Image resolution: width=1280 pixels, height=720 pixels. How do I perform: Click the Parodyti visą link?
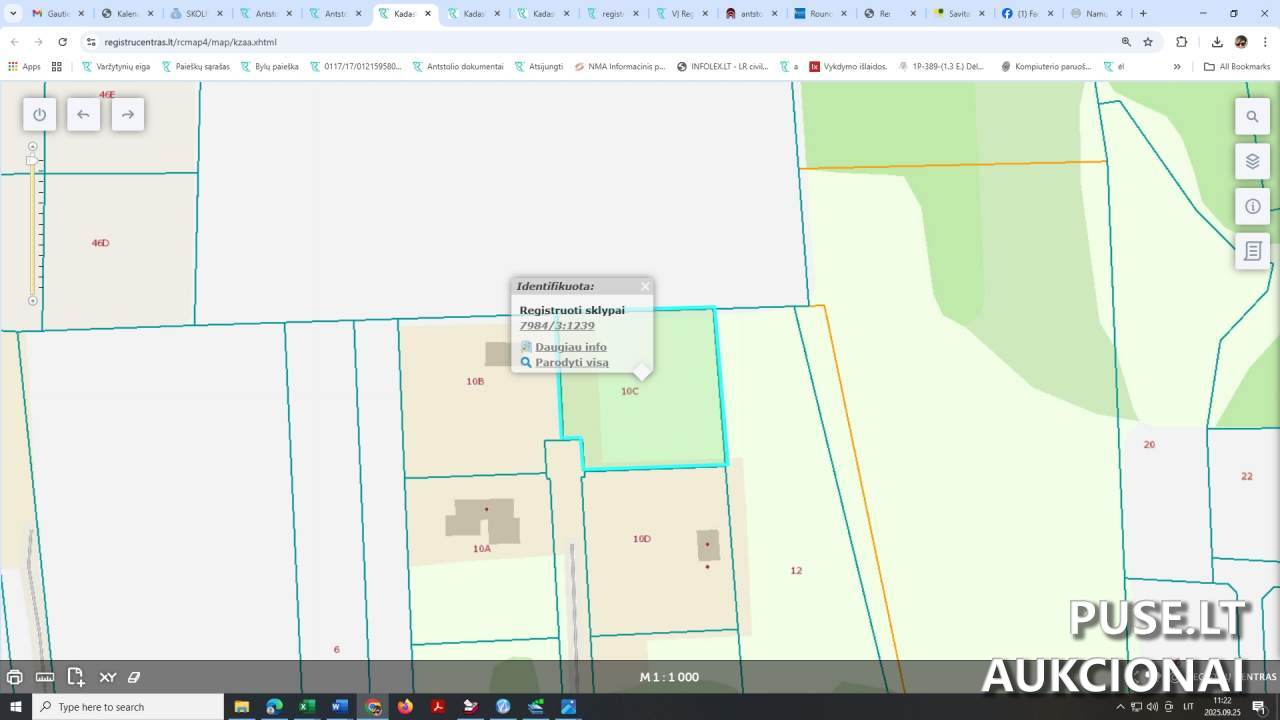[571, 362]
